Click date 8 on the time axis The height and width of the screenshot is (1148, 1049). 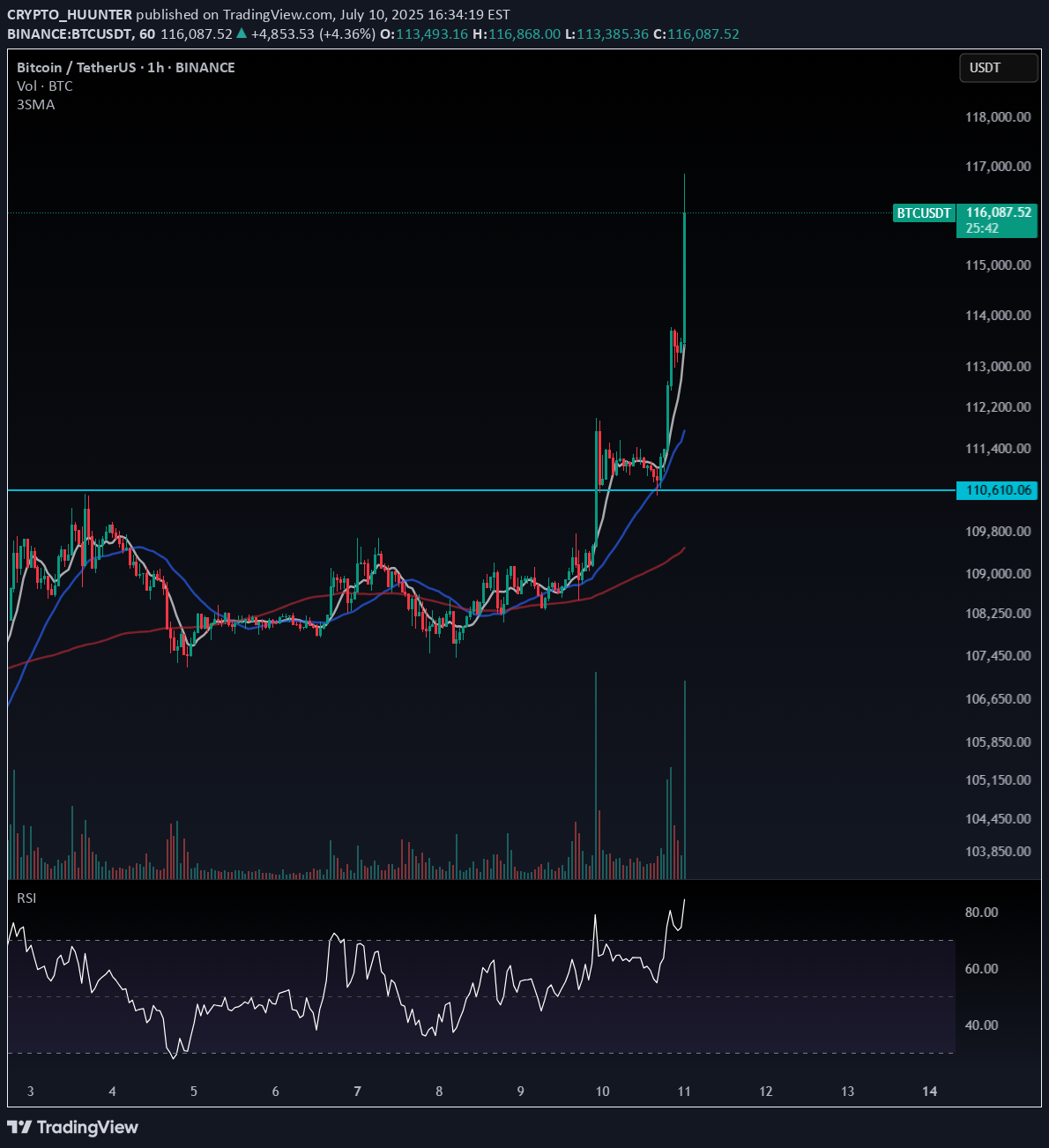[439, 1092]
